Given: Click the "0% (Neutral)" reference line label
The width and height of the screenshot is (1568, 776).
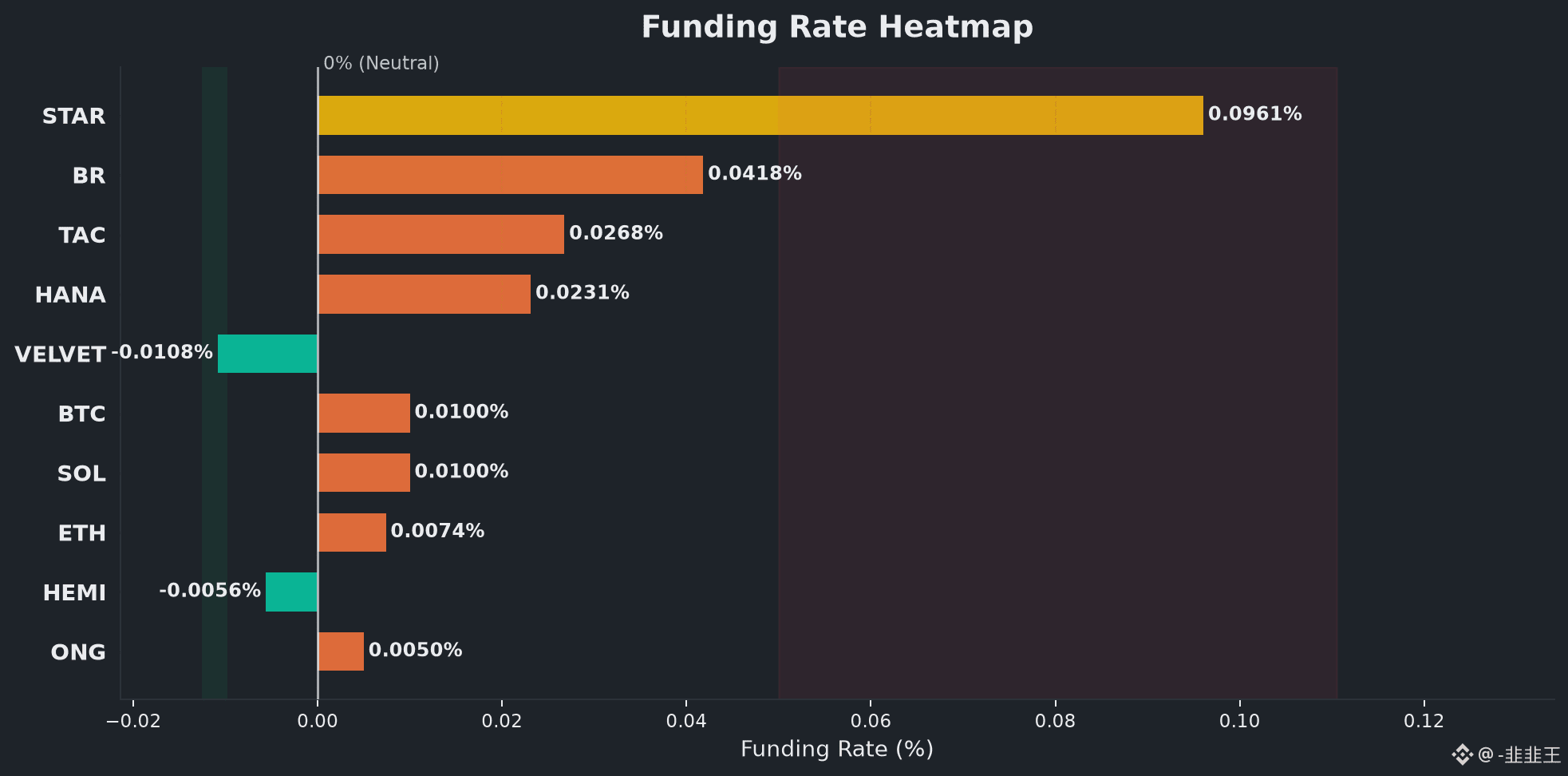Looking at the screenshot, I should [381, 63].
